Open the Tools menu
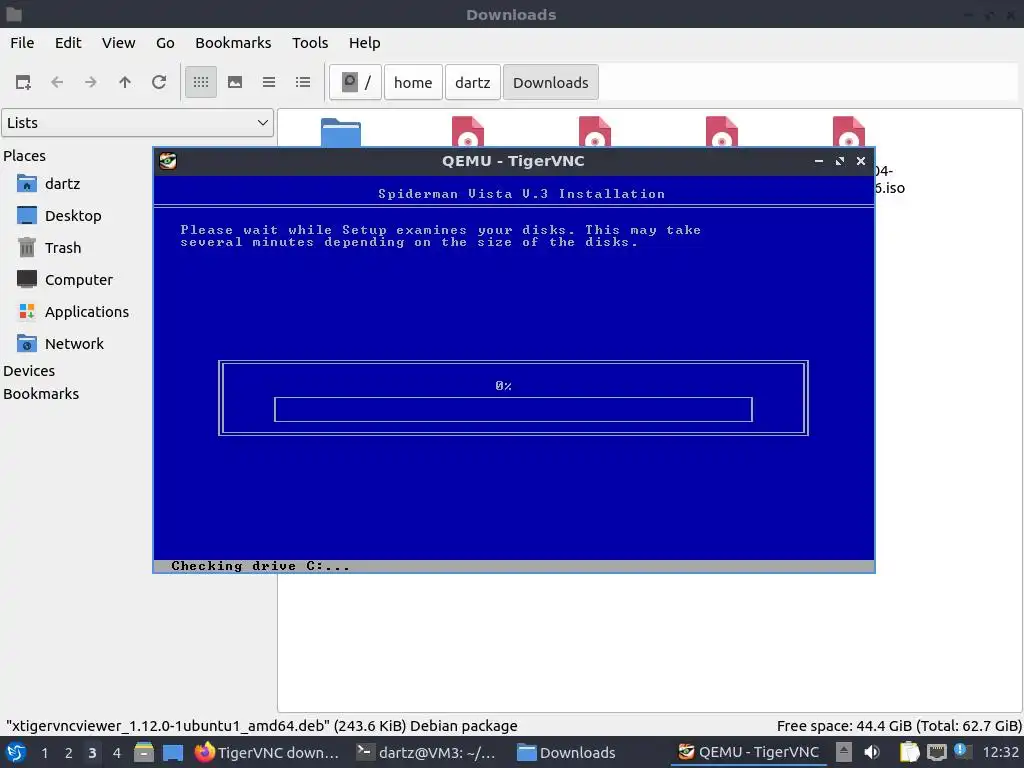This screenshot has width=1024, height=768. [310, 42]
